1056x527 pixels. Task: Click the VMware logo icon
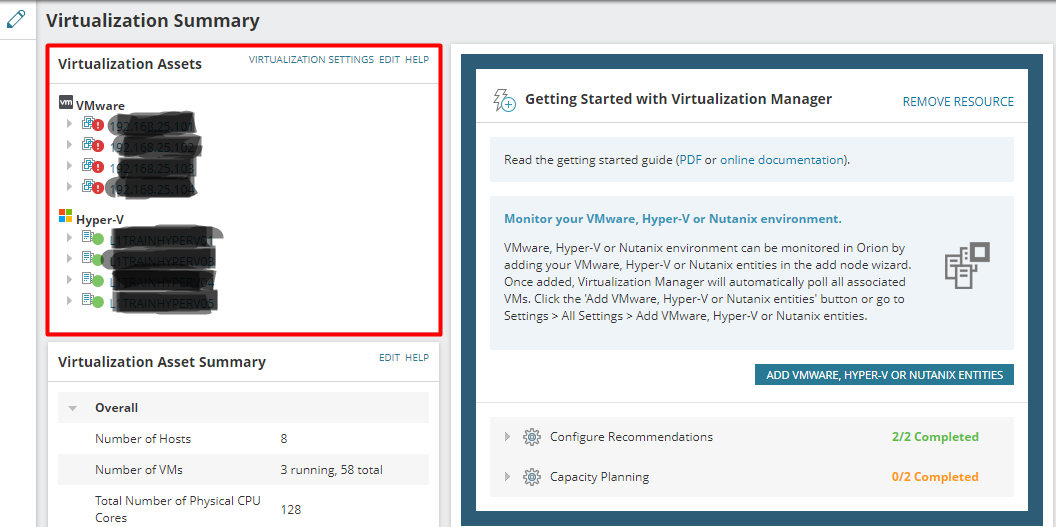(x=65, y=102)
